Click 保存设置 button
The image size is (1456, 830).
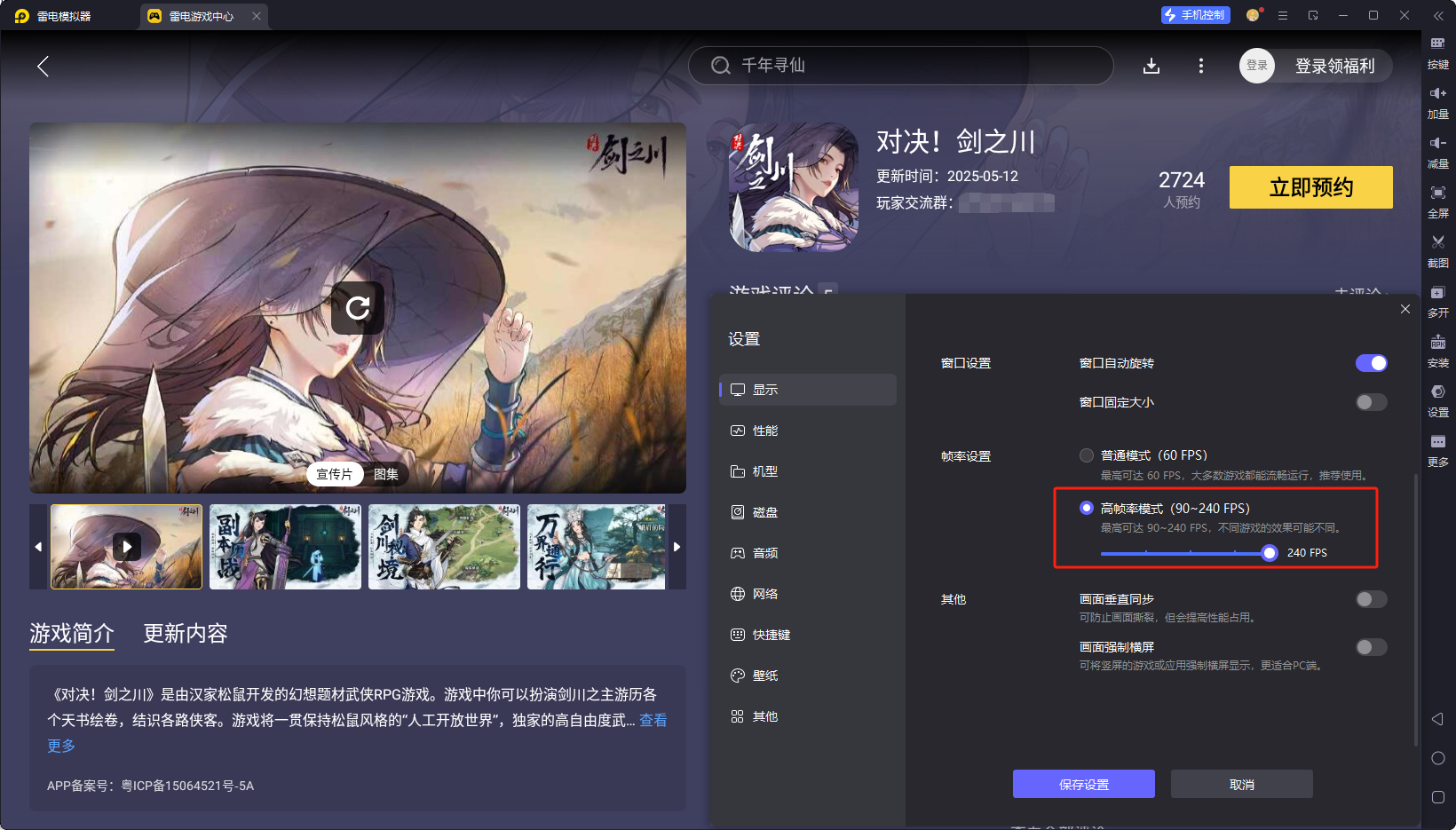pos(1084,784)
